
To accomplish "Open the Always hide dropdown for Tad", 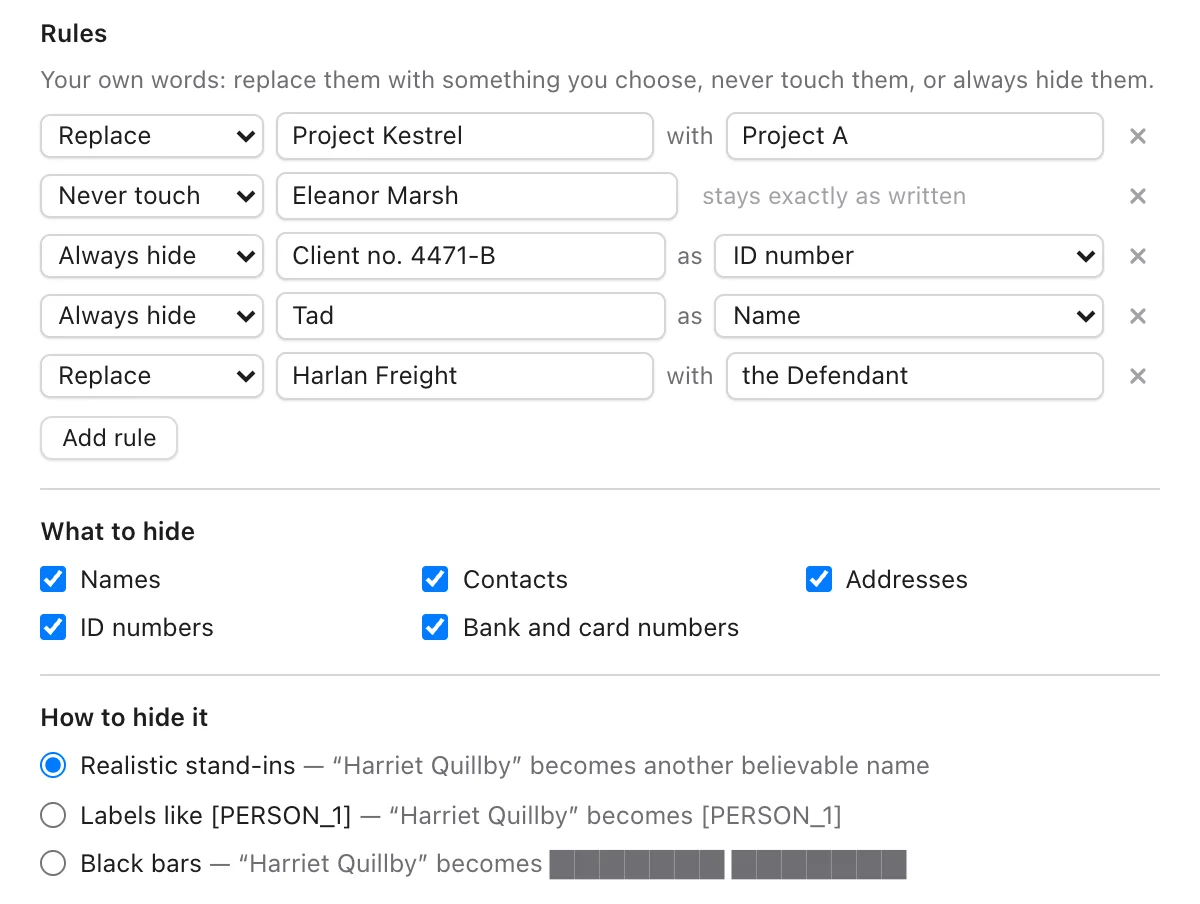I will pyautogui.click(x=152, y=316).
